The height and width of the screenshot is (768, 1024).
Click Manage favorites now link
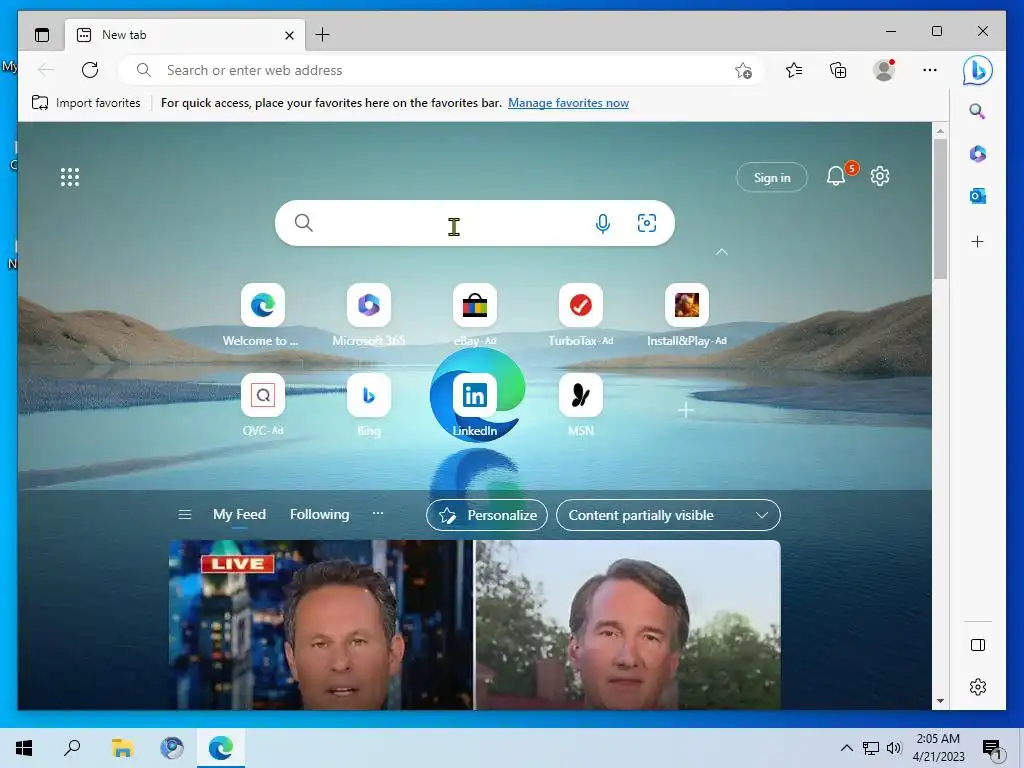click(x=568, y=103)
